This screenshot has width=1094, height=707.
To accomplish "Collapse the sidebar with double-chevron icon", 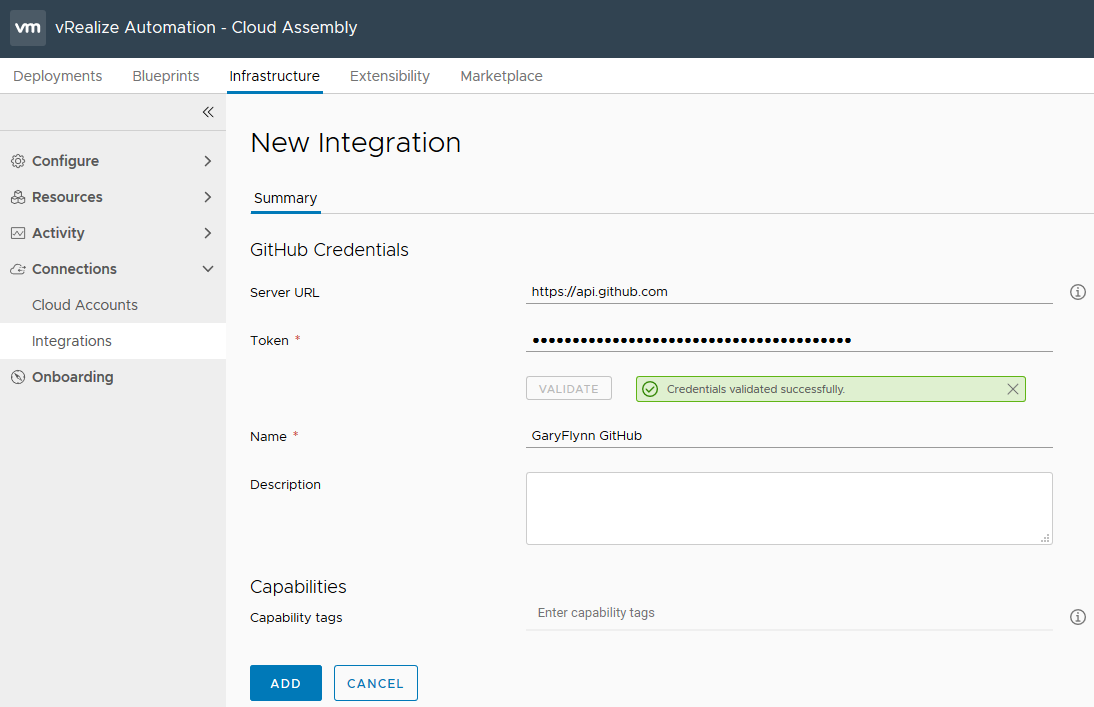I will (208, 112).
